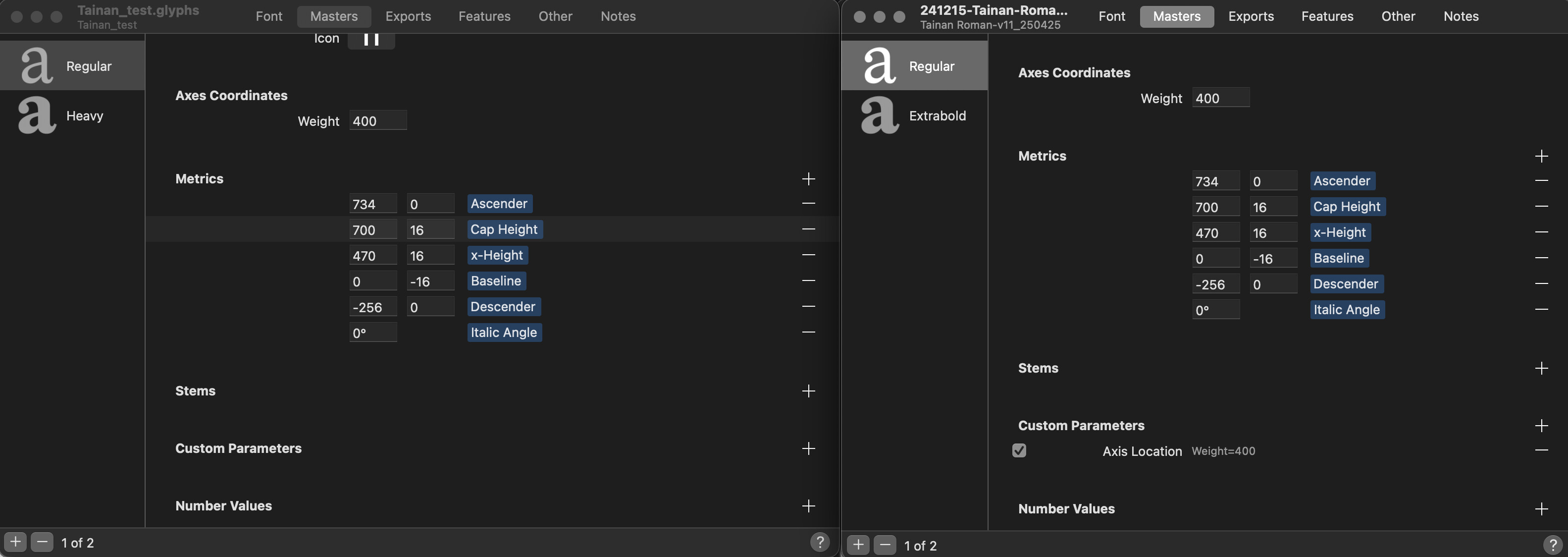Select the Heavy master
The width and height of the screenshot is (1568, 557).
(72, 115)
